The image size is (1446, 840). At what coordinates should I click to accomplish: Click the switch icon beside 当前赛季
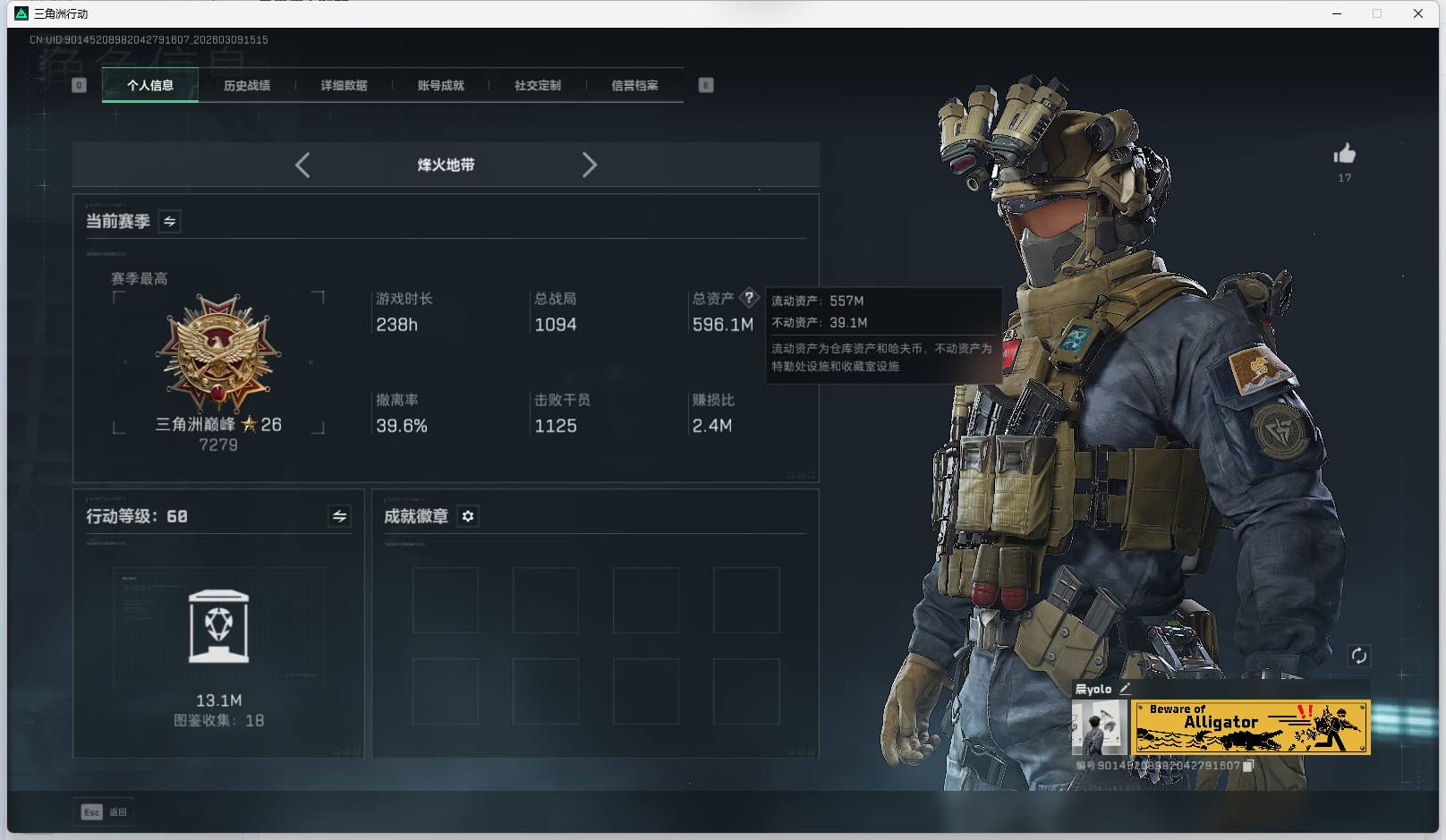pos(168,221)
